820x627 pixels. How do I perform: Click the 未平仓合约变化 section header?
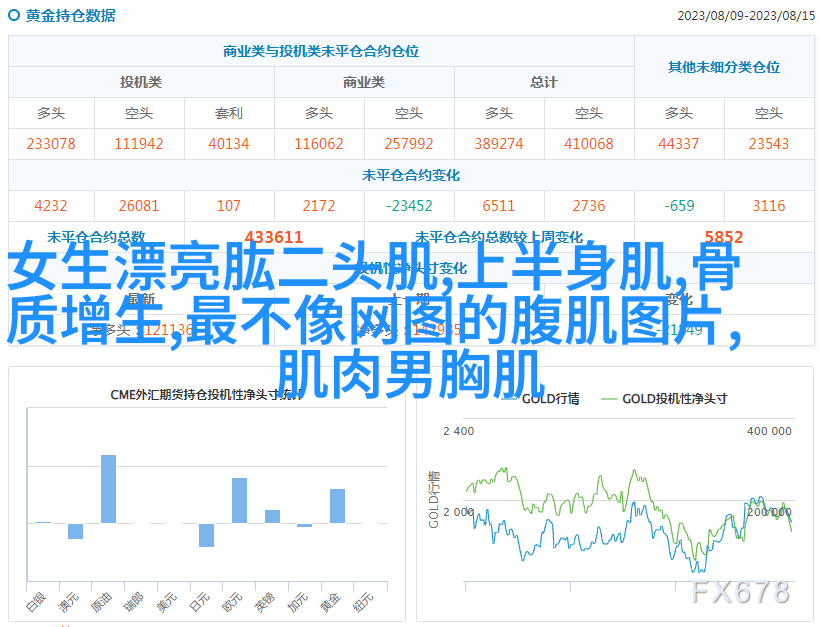point(410,175)
